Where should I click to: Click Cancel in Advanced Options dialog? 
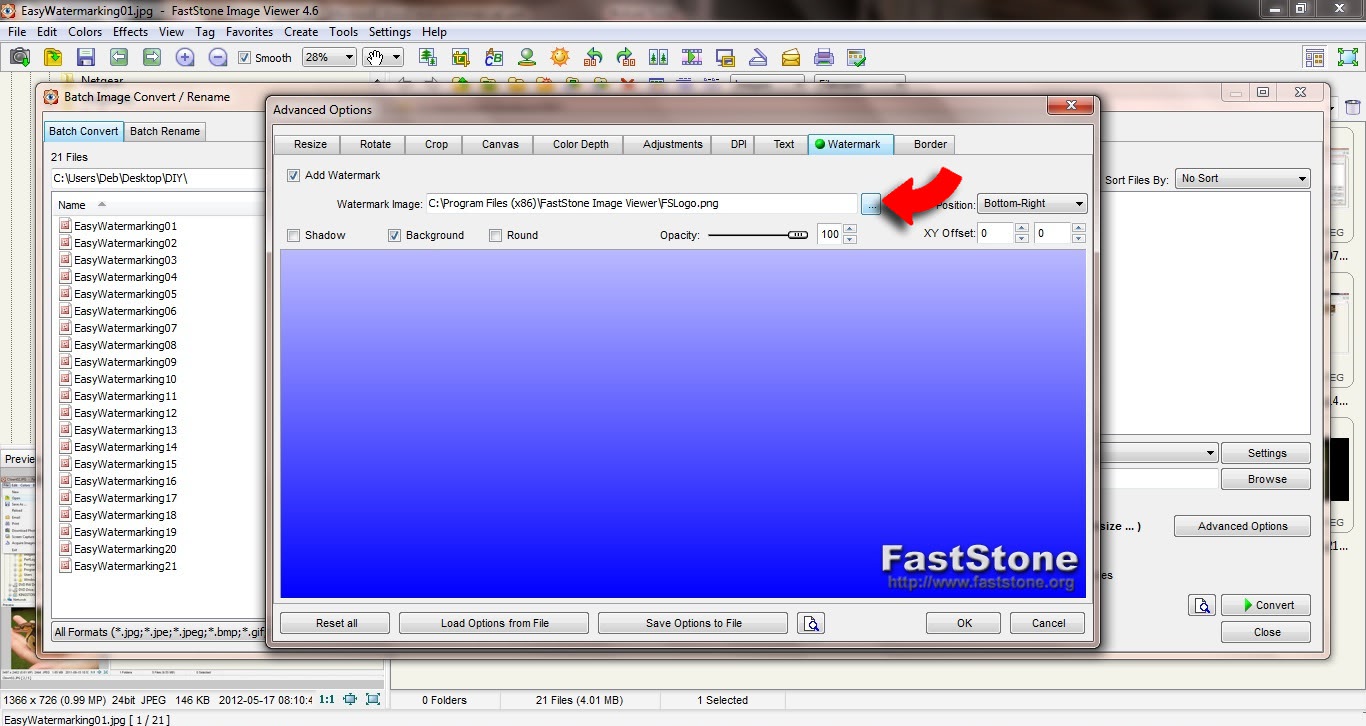[1048, 623]
